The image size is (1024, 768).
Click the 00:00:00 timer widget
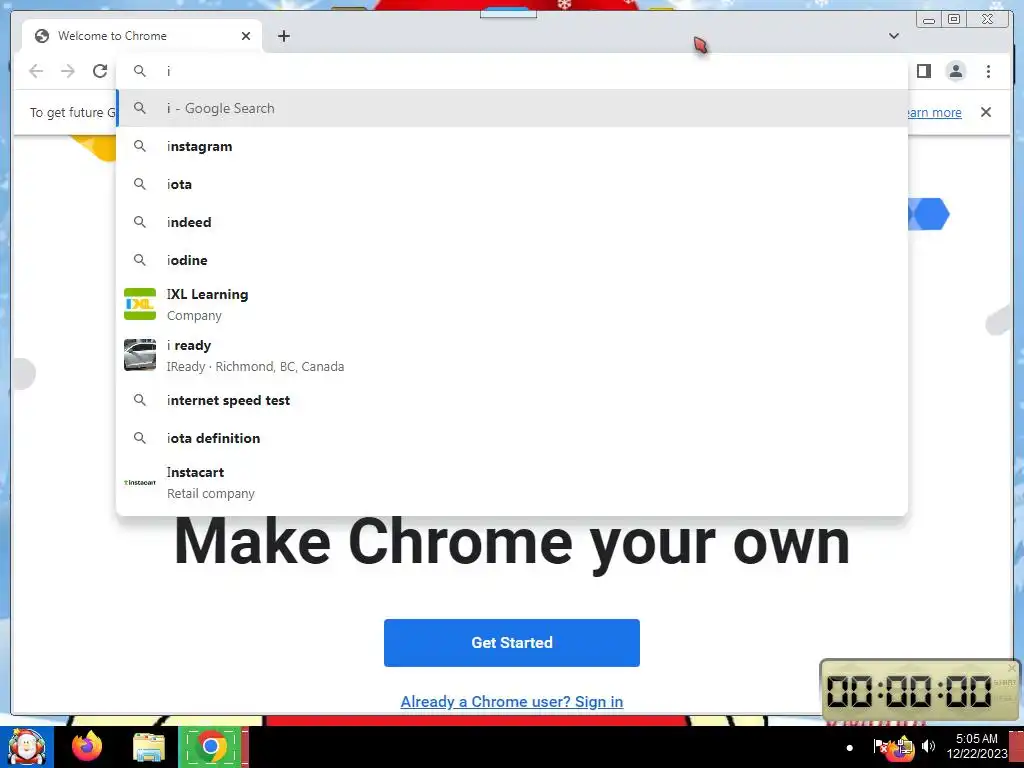pos(919,691)
